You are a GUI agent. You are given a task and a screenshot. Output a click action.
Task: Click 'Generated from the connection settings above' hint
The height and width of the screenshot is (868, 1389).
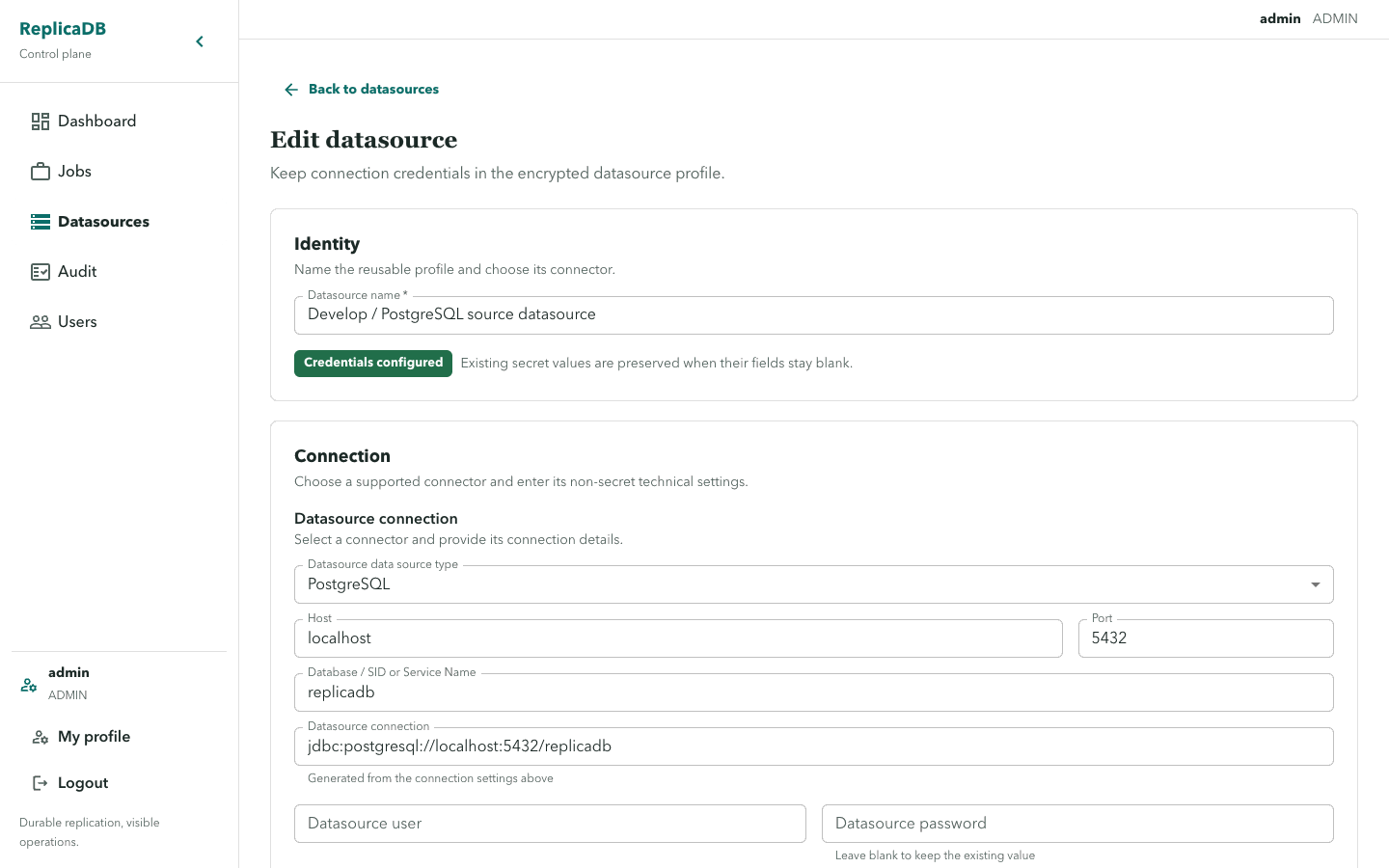[x=430, y=778]
